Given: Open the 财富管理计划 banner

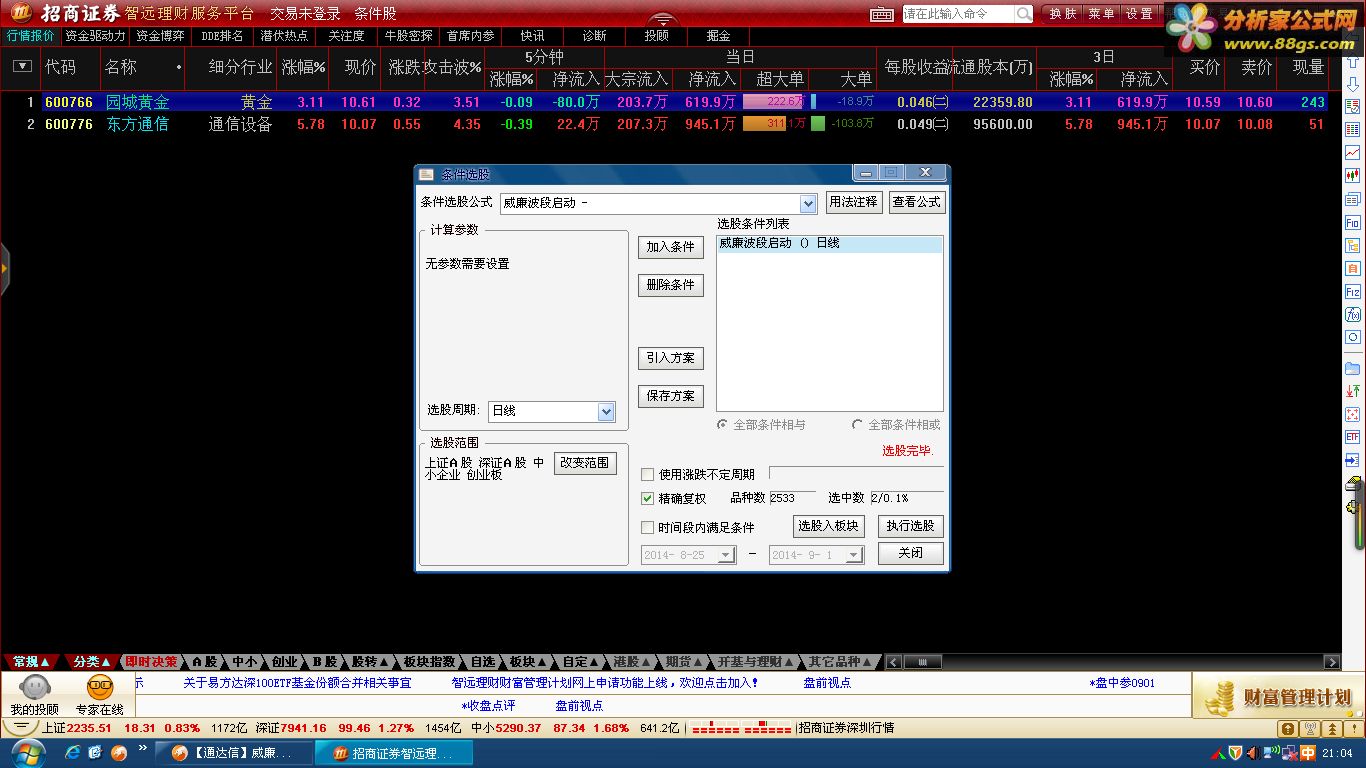Looking at the screenshot, I should pos(1278,696).
